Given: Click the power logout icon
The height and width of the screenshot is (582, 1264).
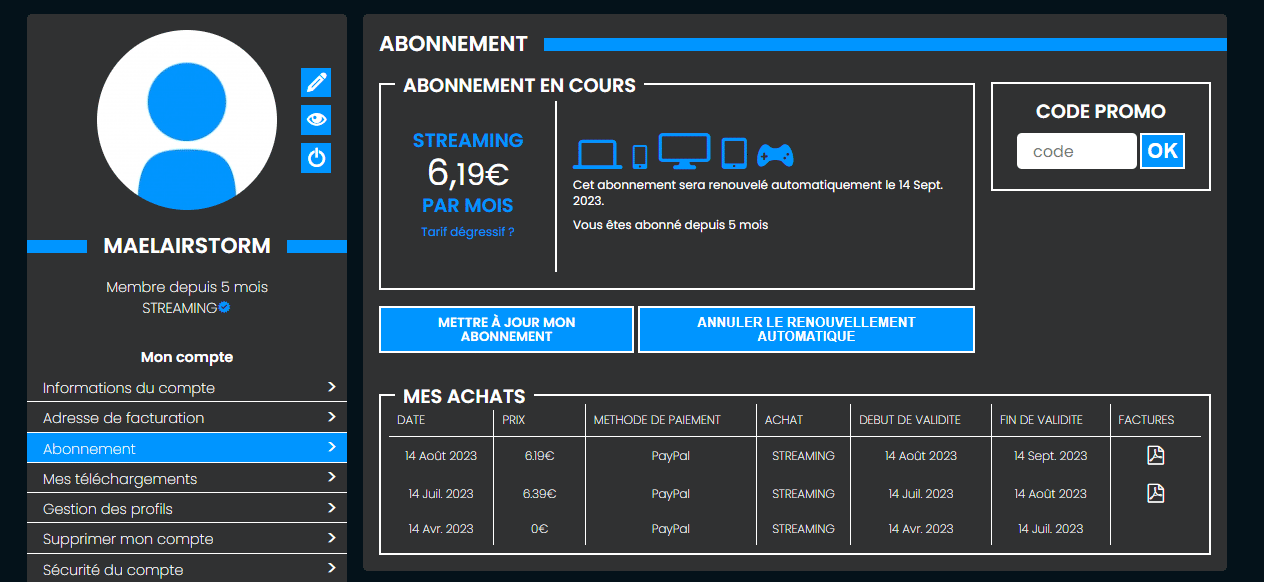Looking at the screenshot, I should pos(316,158).
